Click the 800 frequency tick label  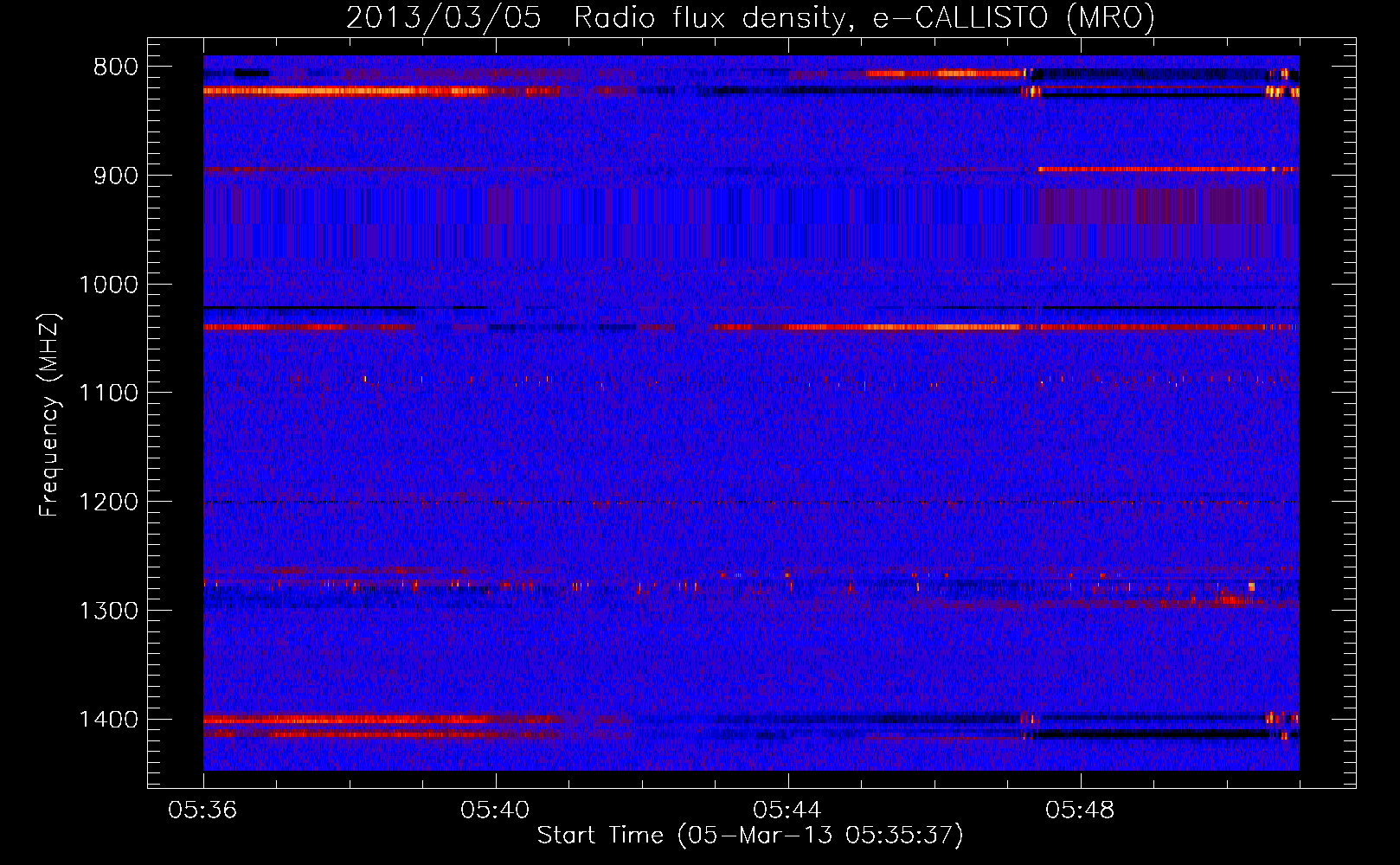116,67
